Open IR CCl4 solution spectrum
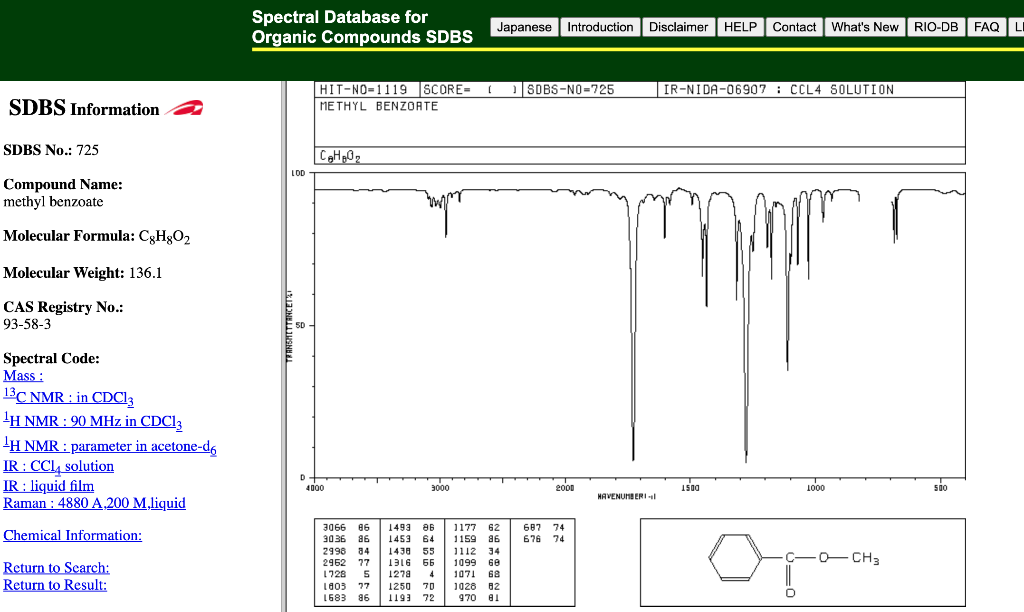 (57, 466)
